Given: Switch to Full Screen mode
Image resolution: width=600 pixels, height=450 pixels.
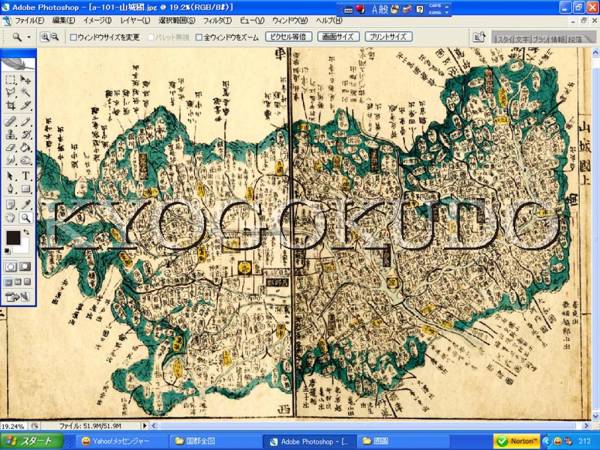Looking at the screenshot, I should [28, 282].
